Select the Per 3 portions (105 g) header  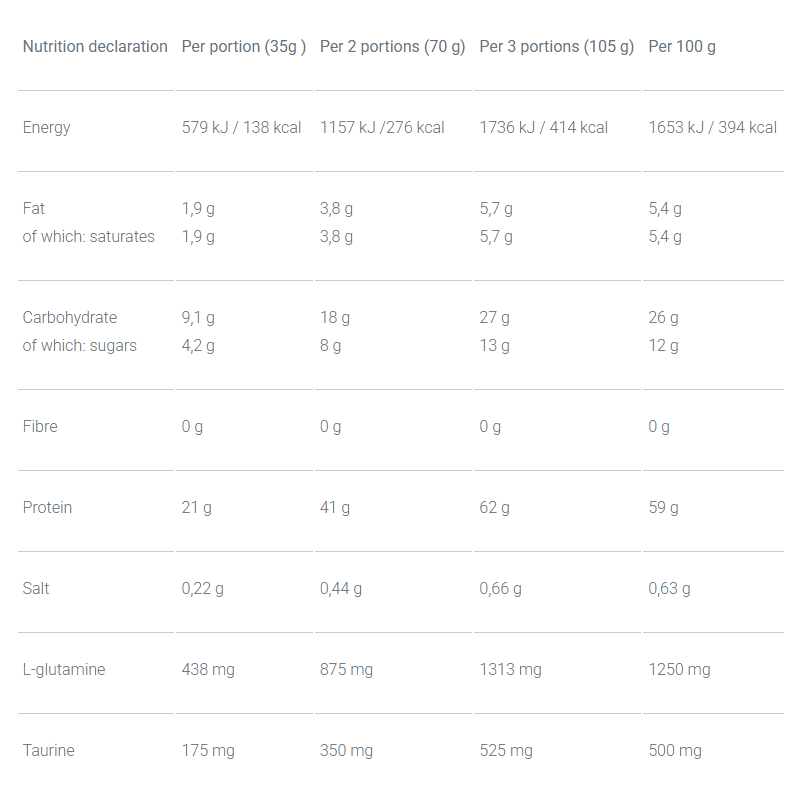(x=557, y=47)
